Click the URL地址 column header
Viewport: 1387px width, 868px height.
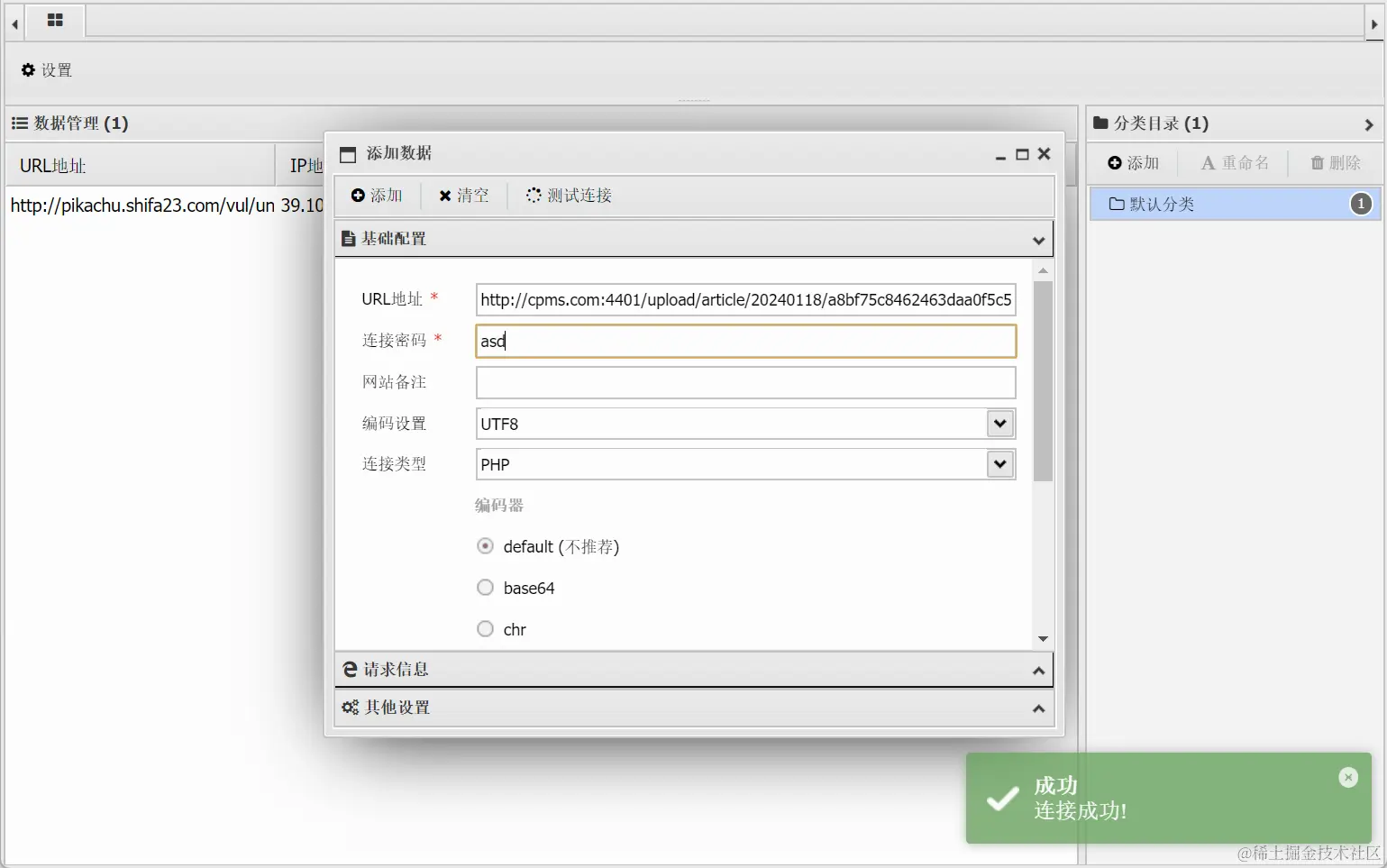pyautogui.click(x=140, y=166)
